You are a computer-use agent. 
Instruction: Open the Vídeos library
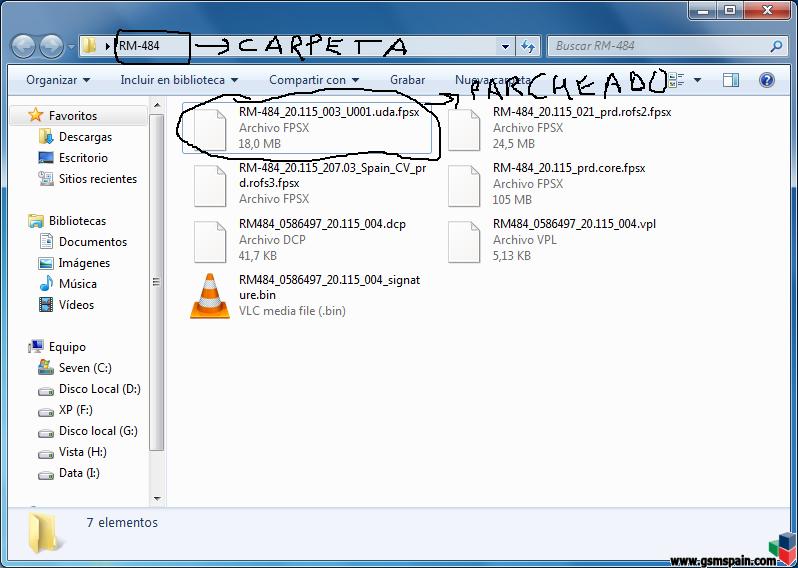coord(76,304)
